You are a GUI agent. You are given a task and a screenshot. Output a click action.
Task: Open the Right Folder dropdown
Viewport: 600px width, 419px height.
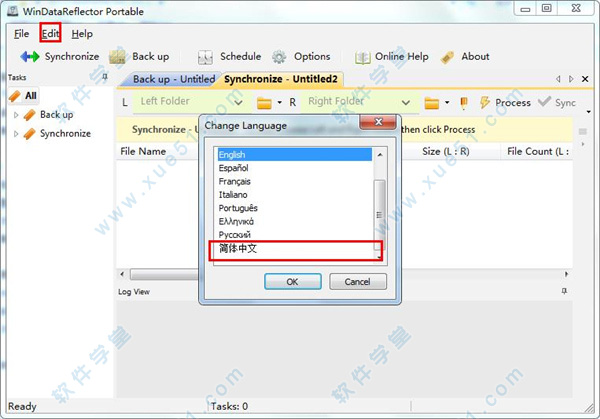(406, 103)
